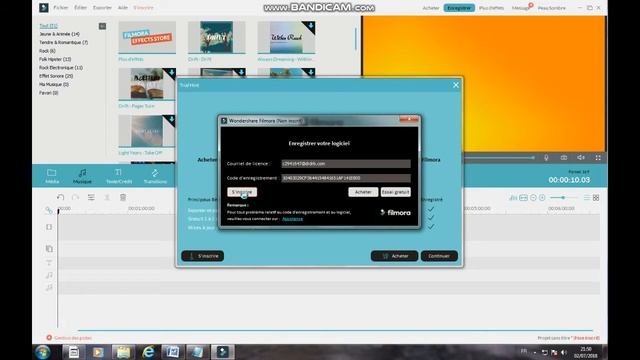Open the Filmora Effects Store thumbnail
Image resolution: width=640 pixels, height=360 pixels.
(147, 37)
